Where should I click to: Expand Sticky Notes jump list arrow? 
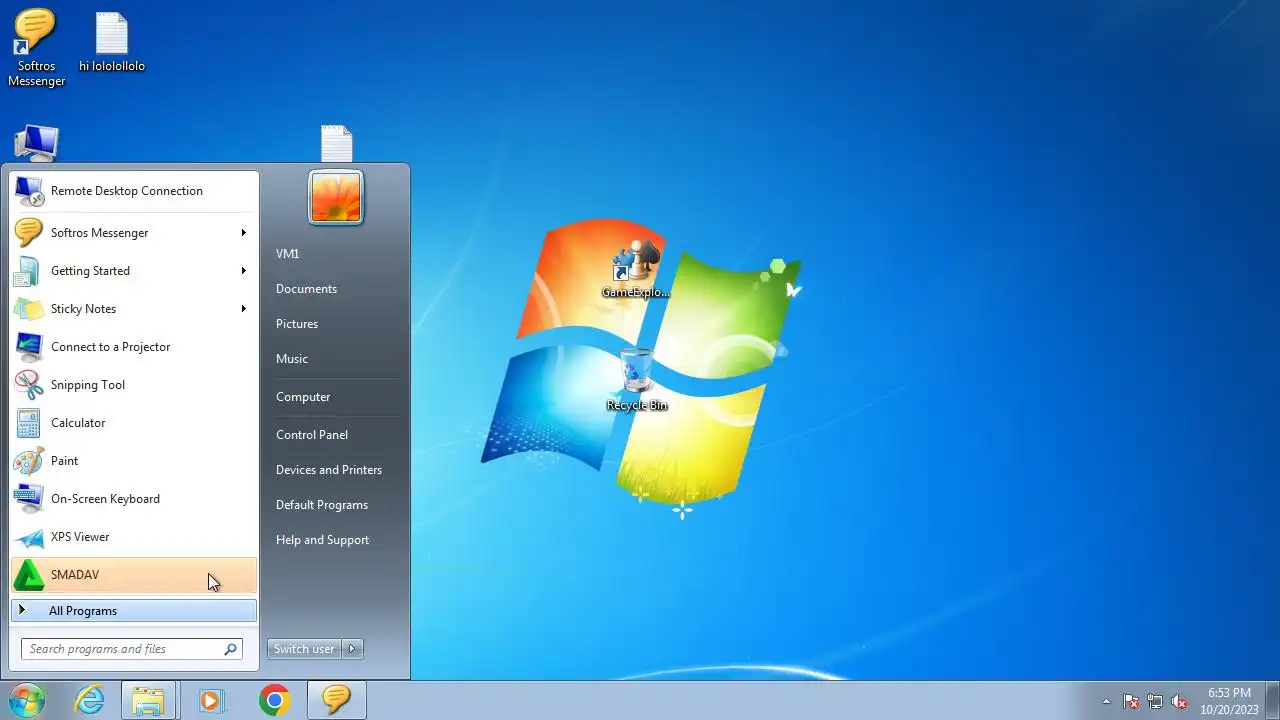point(243,309)
